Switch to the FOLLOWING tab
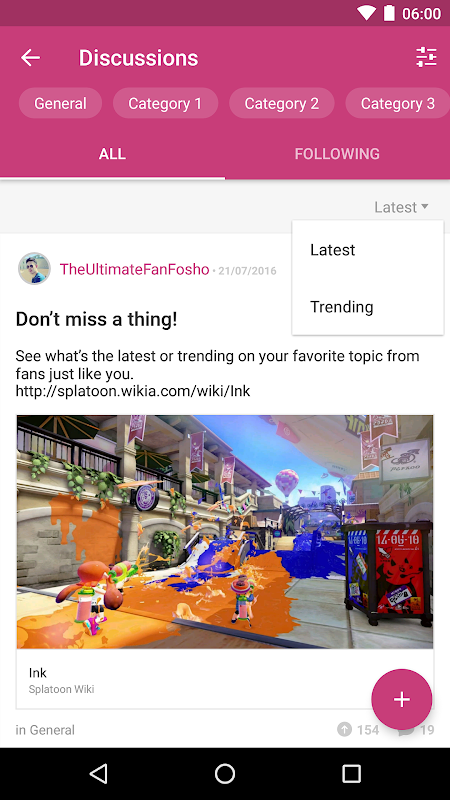Screen dimensions: 450x800 pyautogui.click(x=337, y=154)
